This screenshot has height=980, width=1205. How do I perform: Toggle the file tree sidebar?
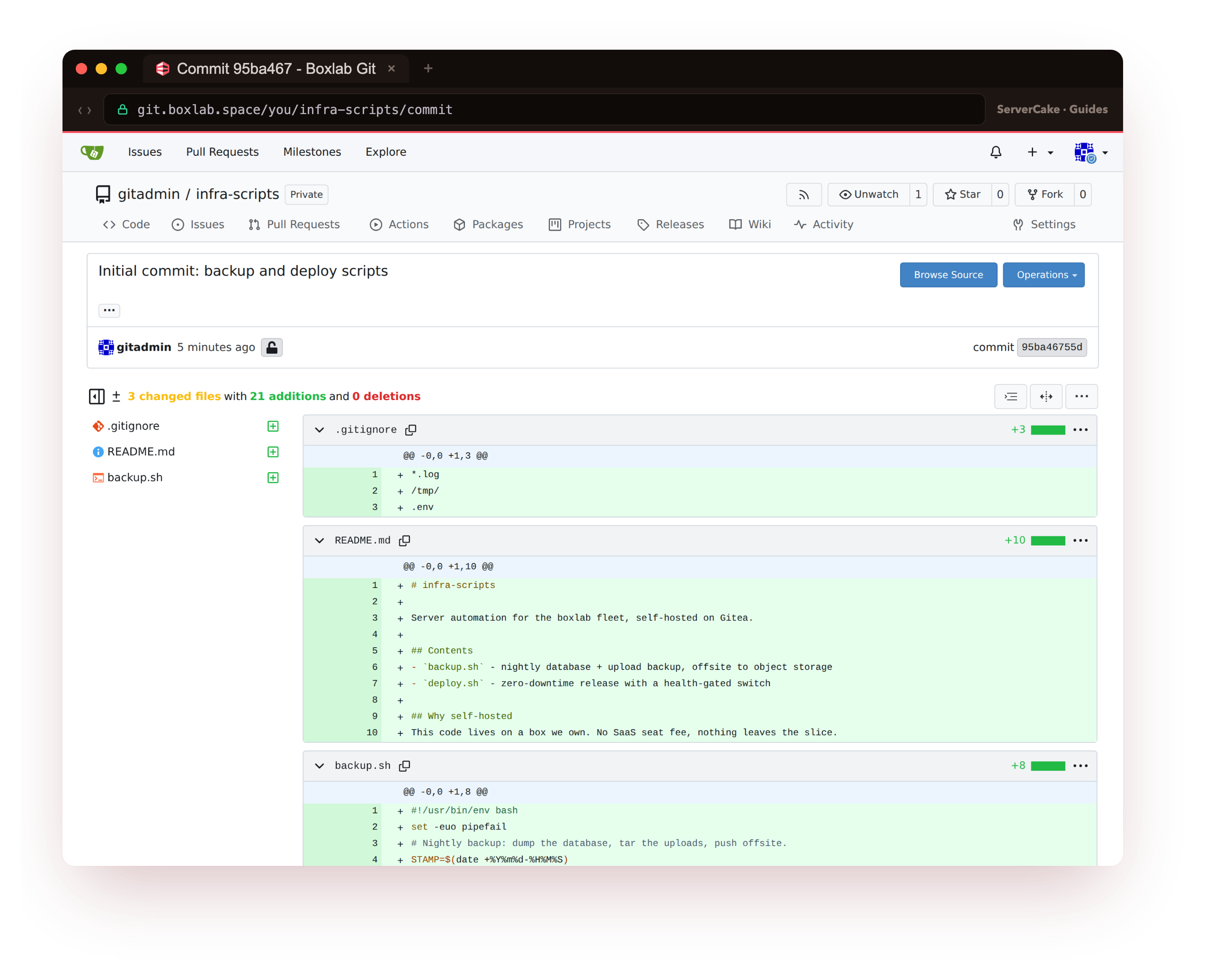pos(97,397)
